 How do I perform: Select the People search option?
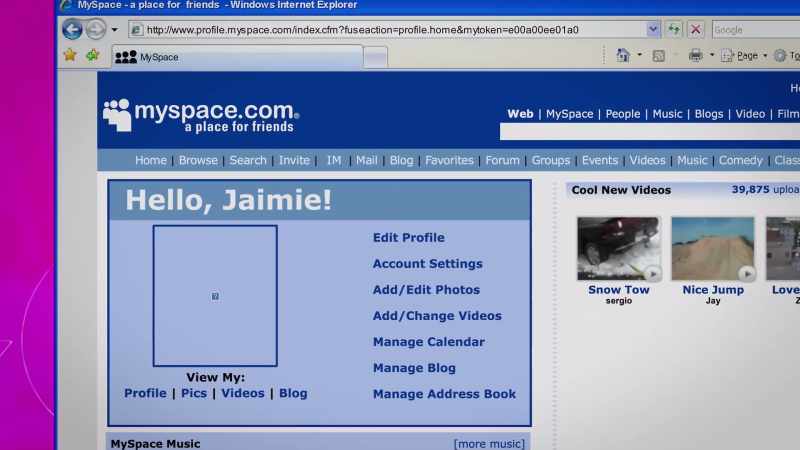pos(622,114)
